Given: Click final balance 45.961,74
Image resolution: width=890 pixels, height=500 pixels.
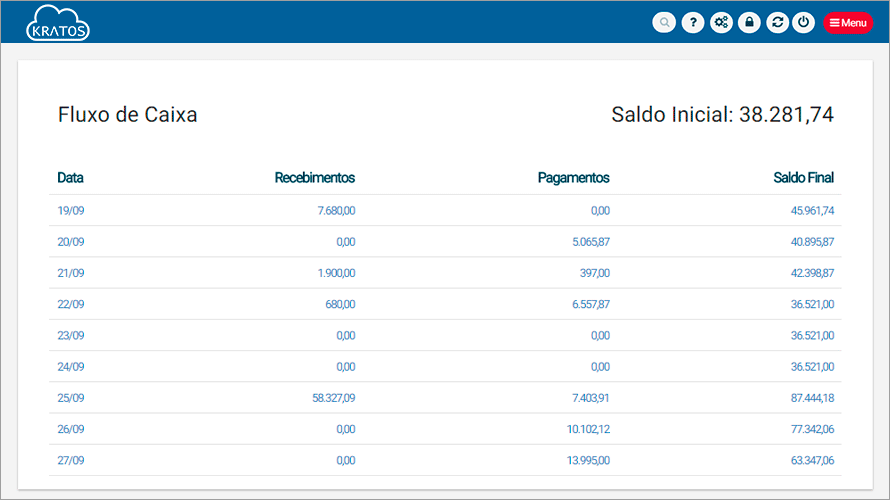Looking at the screenshot, I should 813,211.
